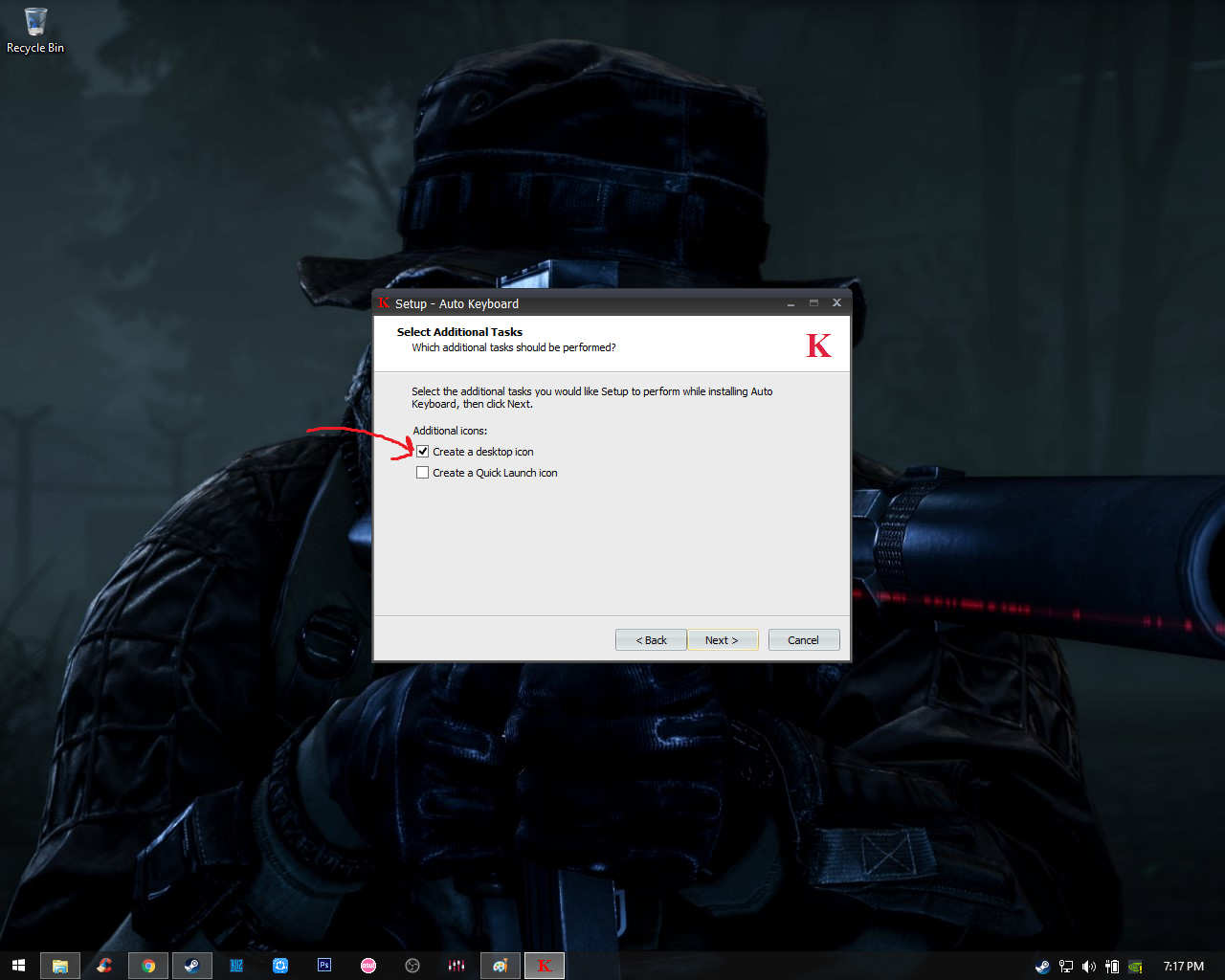Click the K icon in the setup title bar
This screenshot has height=980, width=1225.
(x=384, y=303)
